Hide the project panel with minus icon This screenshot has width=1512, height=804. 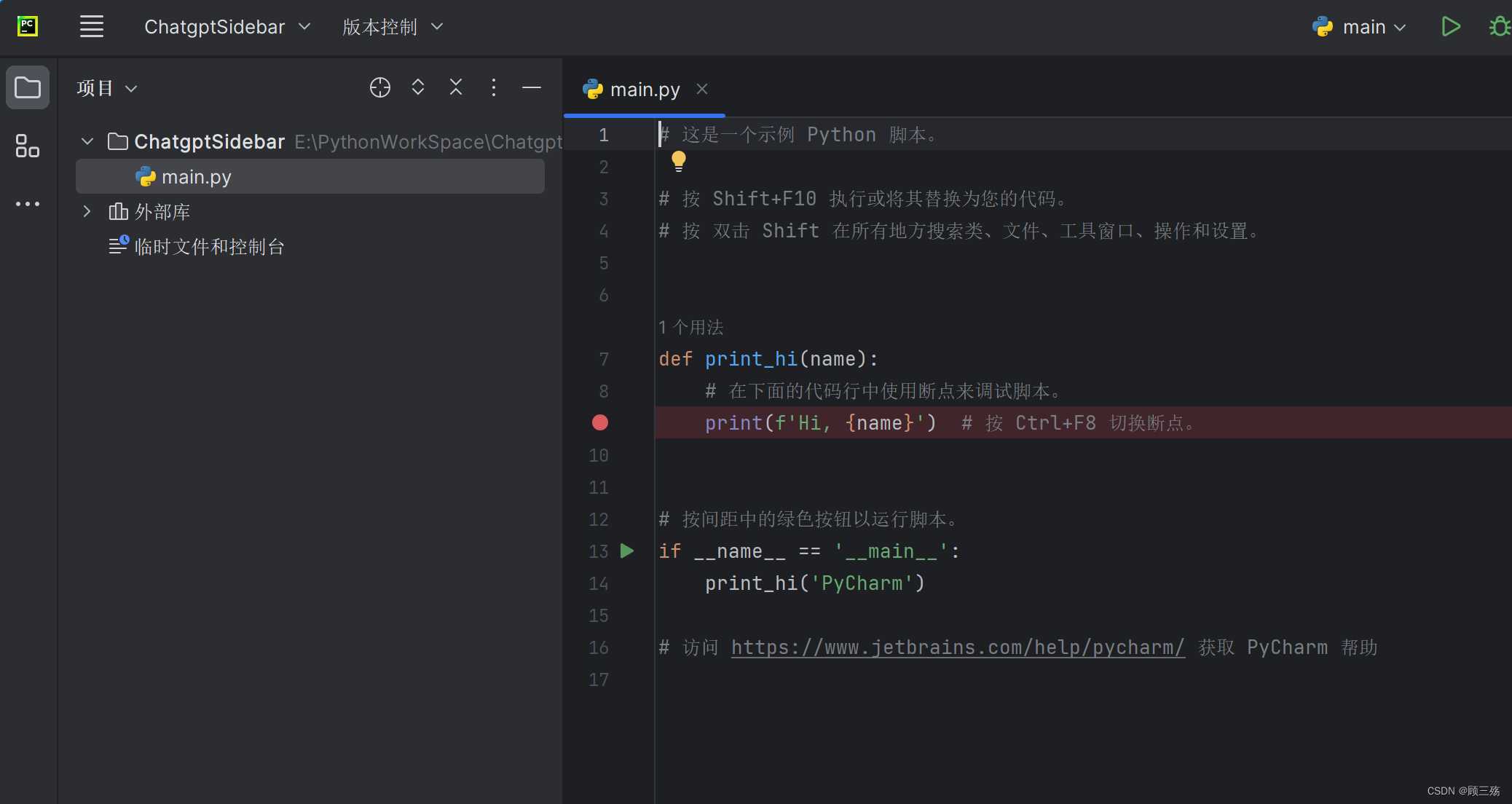pyautogui.click(x=532, y=87)
